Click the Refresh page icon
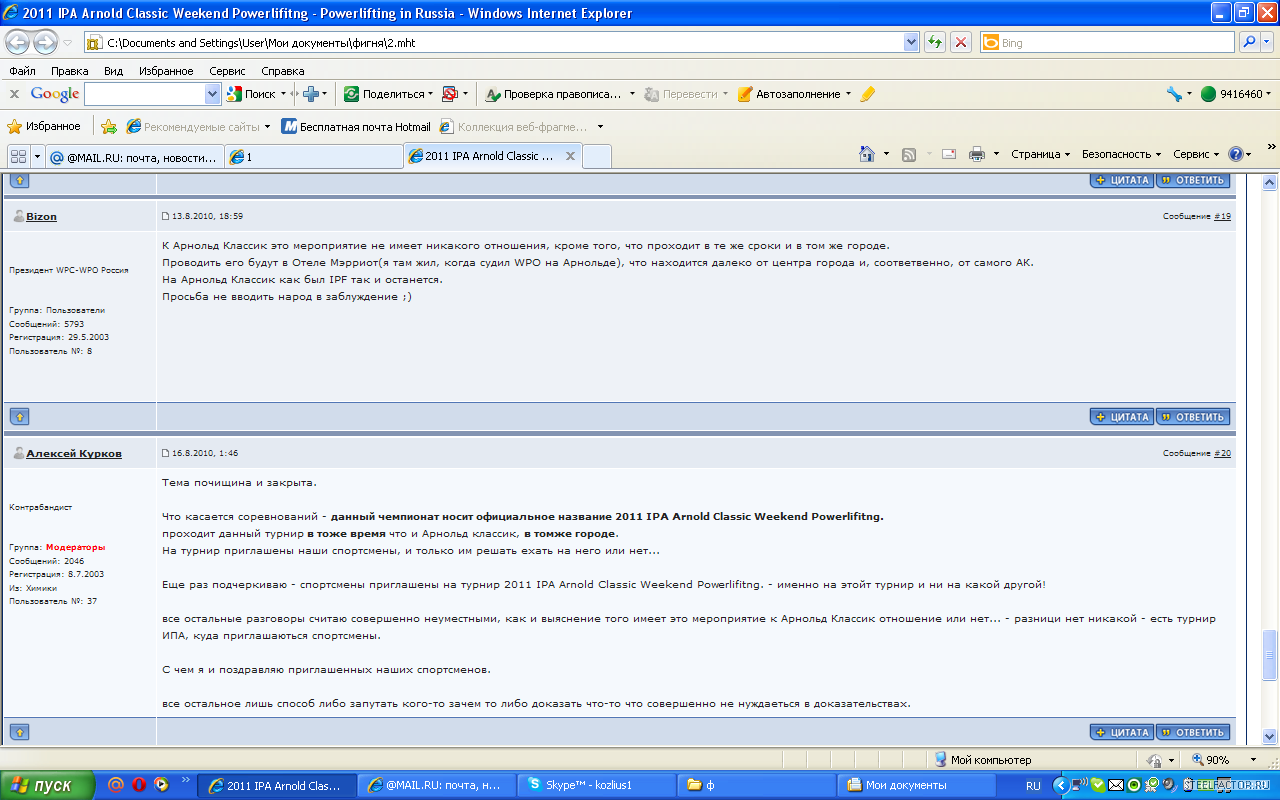Viewport: 1280px width, 800px height. pos(935,42)
